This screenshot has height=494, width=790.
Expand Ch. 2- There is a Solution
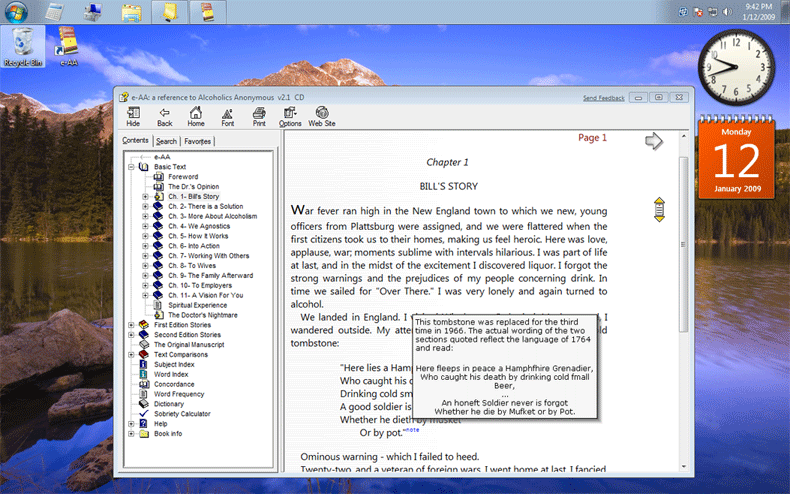[145, 206]
